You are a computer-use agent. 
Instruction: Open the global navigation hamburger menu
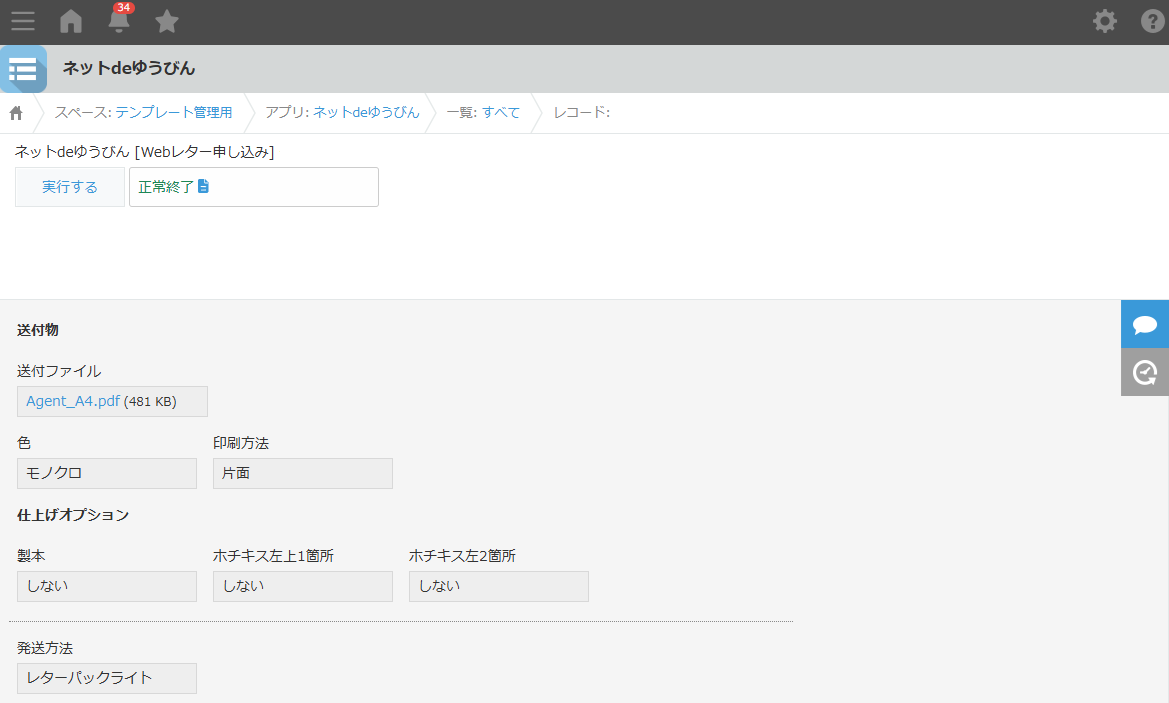click(22, 21)
